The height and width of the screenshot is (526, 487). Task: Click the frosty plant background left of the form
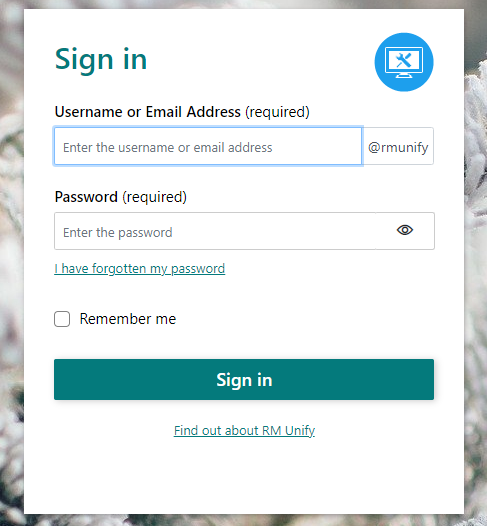click(x=11, y=262)
